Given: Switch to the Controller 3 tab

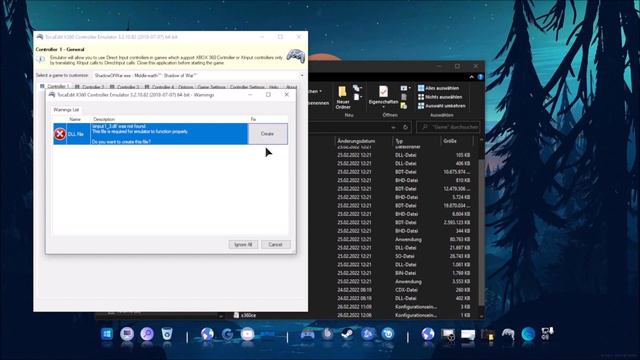Looking at the screenshot, I should (124, 87).
